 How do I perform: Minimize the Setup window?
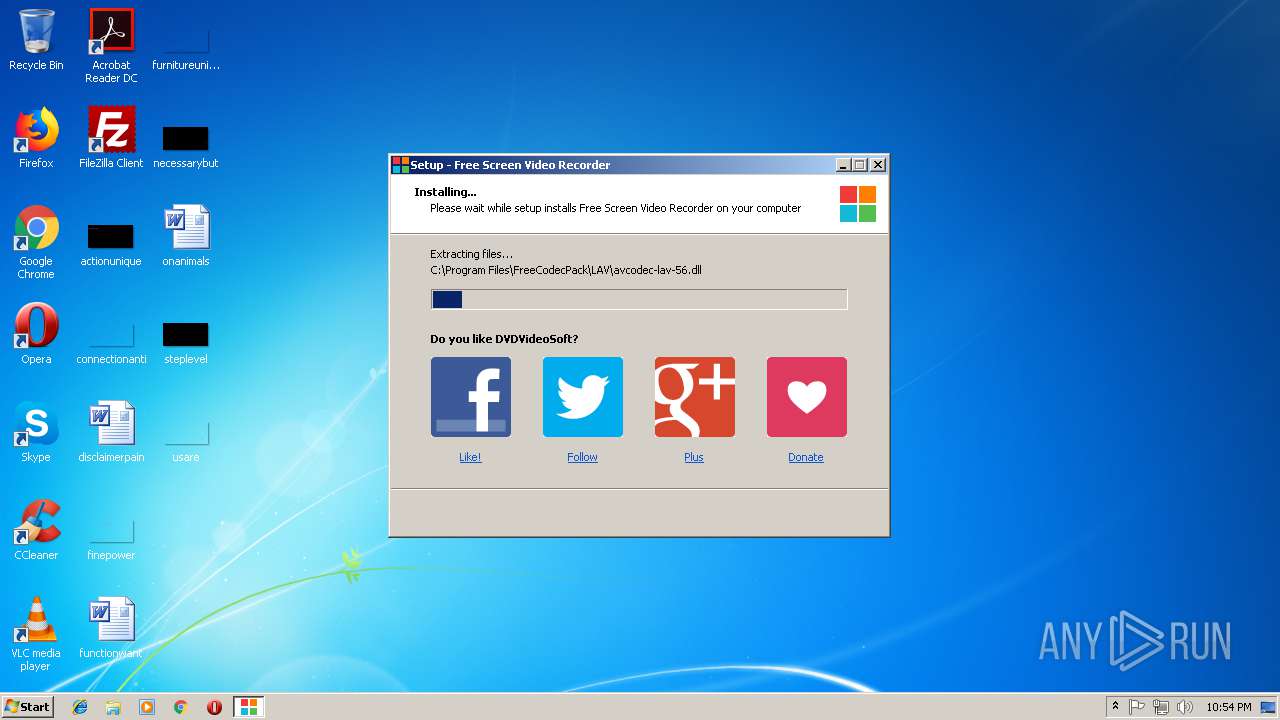(x=843, y=165)
